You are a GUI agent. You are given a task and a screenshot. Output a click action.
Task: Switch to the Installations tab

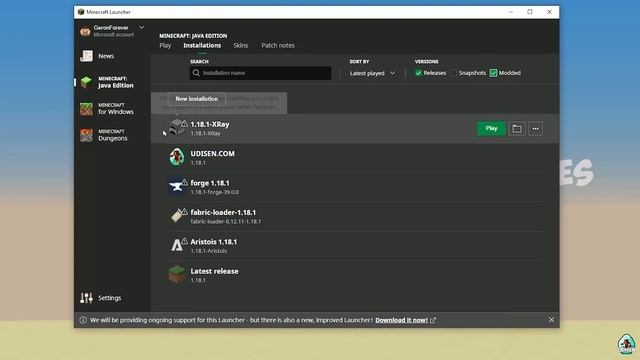[202, 45]
